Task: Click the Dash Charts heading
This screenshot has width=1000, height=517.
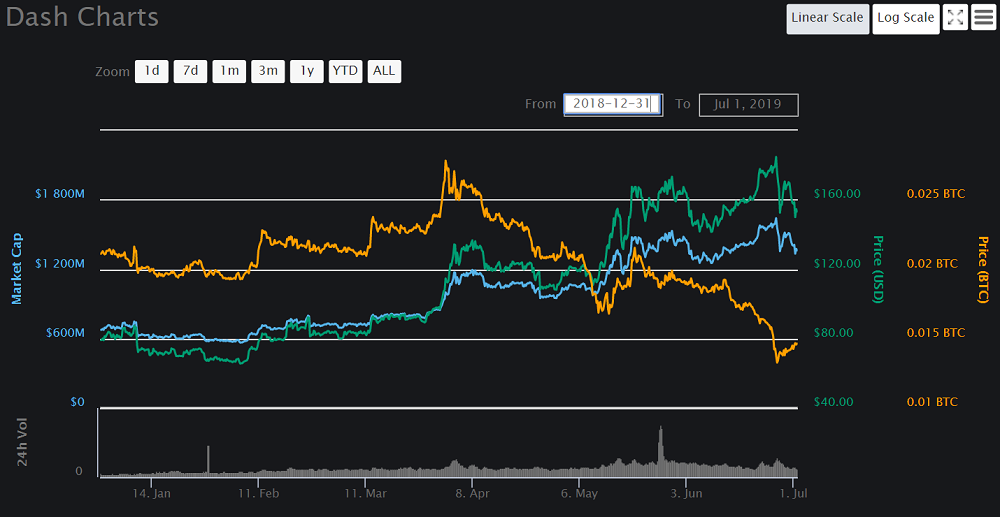Action: tap(82, 17)
